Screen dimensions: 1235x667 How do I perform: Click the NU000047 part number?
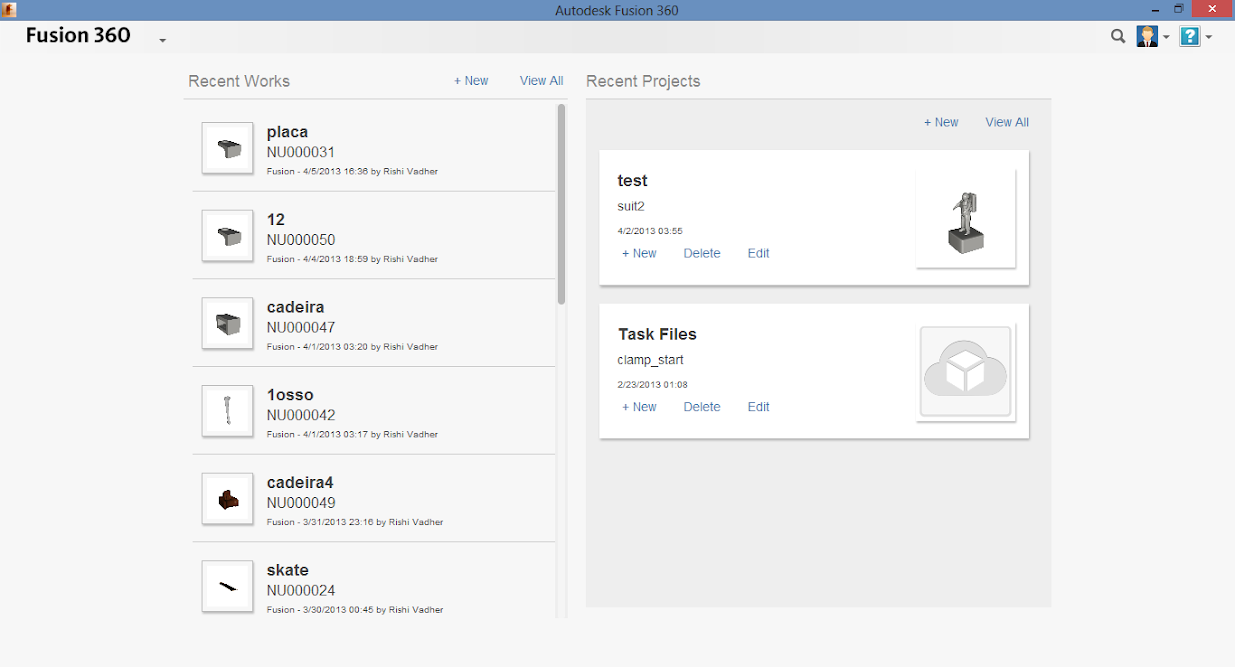[301, 327]
